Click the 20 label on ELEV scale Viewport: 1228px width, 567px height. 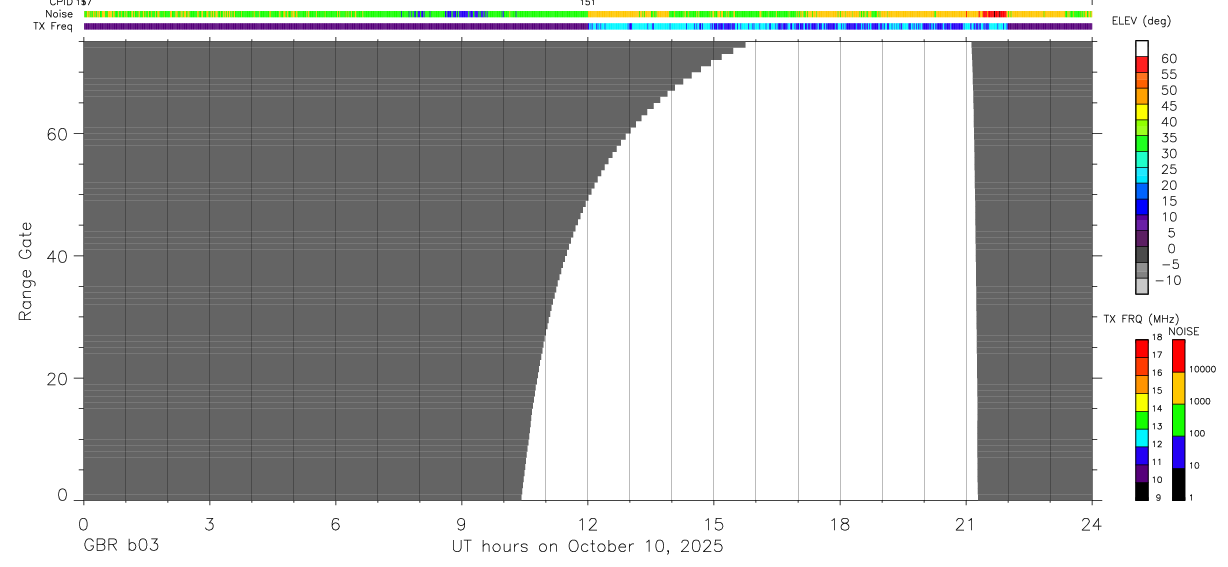click(x=1169, y=186)
